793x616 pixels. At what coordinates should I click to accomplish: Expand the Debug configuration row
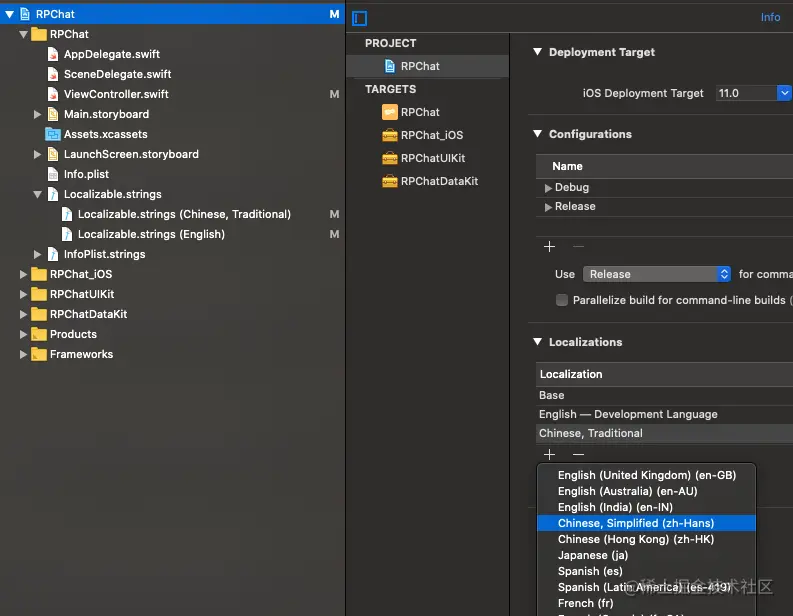548,188
